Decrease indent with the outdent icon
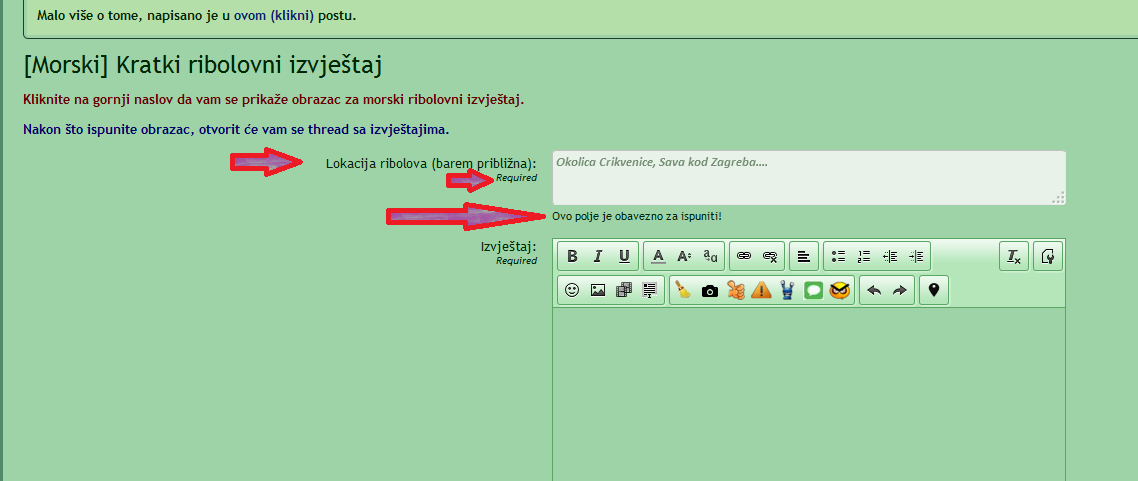The image size is (1138, 481). pos(890,256)
